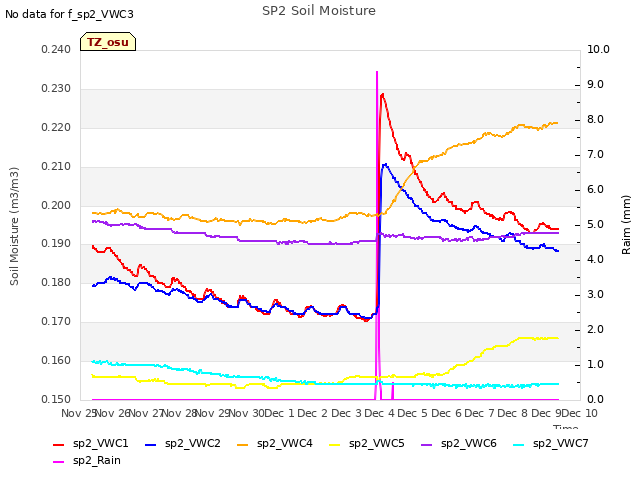Click the 'No data for f_sp2_VWC3' message
The width and height of the screenshot is (640, 480).
click(x=69, y=14)
